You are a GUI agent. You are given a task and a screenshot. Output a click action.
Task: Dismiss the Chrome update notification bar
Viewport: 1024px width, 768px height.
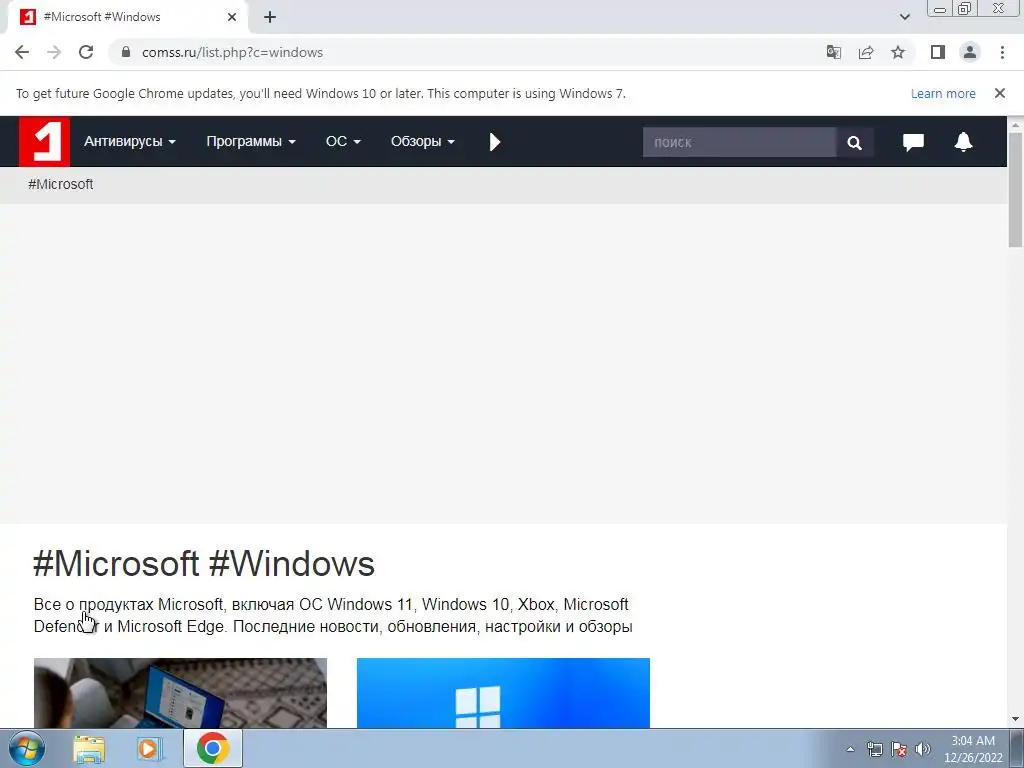click(999, 93)
